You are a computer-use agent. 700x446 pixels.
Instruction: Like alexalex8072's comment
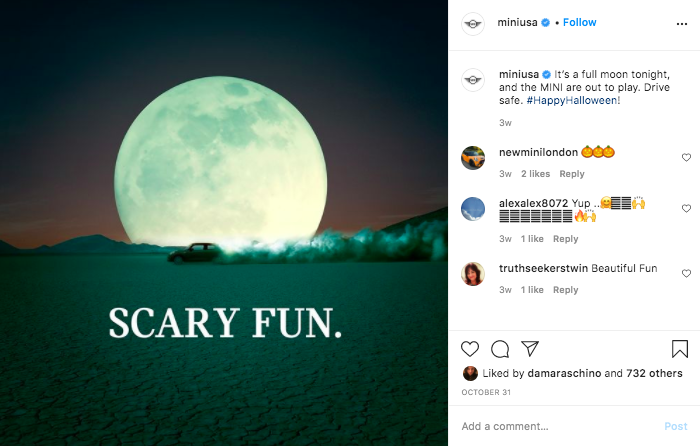pos(686,209)
